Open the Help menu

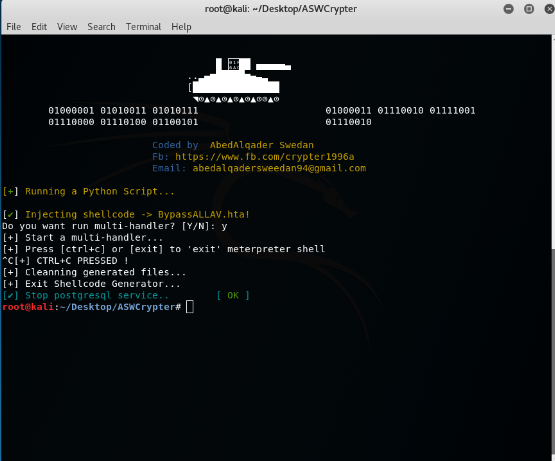[181, 27]
